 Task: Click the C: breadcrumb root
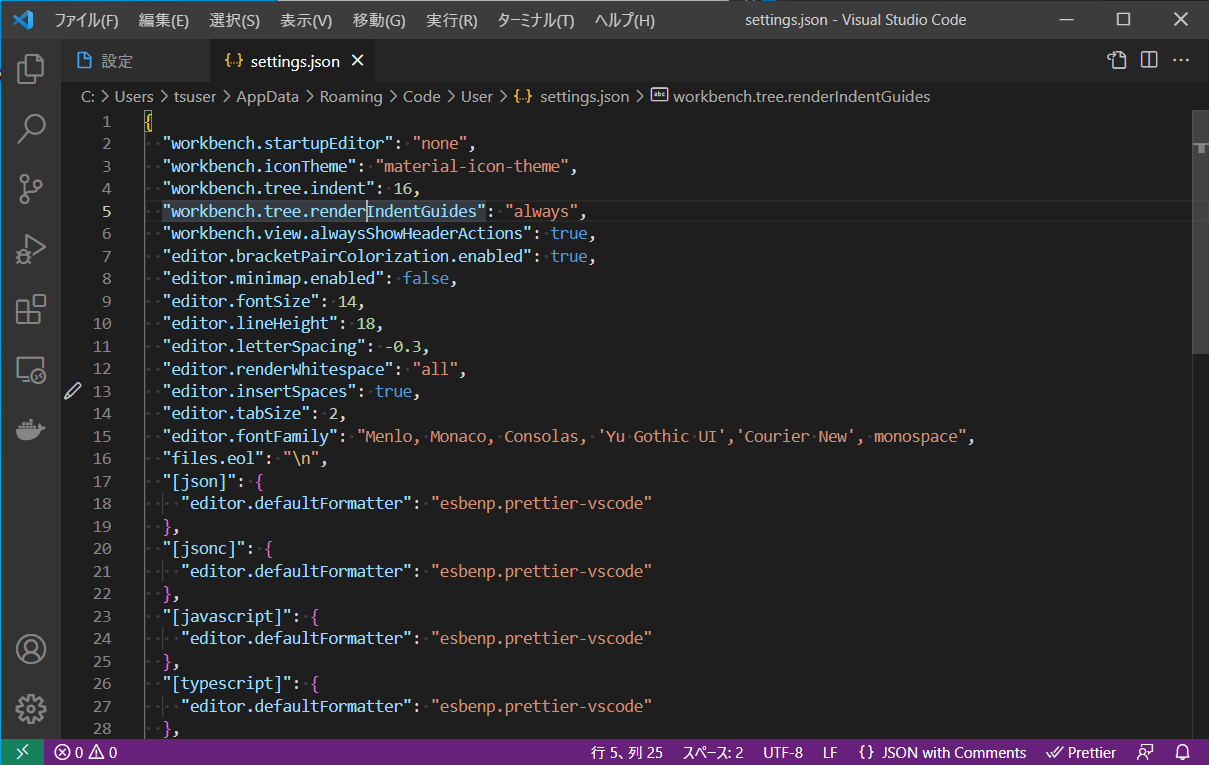tap(88, 97)
